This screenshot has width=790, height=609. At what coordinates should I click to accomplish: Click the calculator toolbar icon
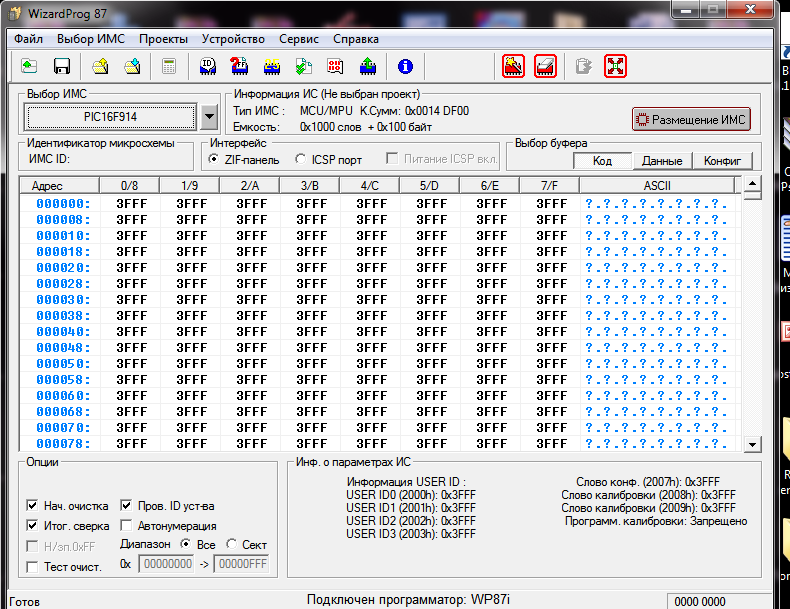point(169,66)
